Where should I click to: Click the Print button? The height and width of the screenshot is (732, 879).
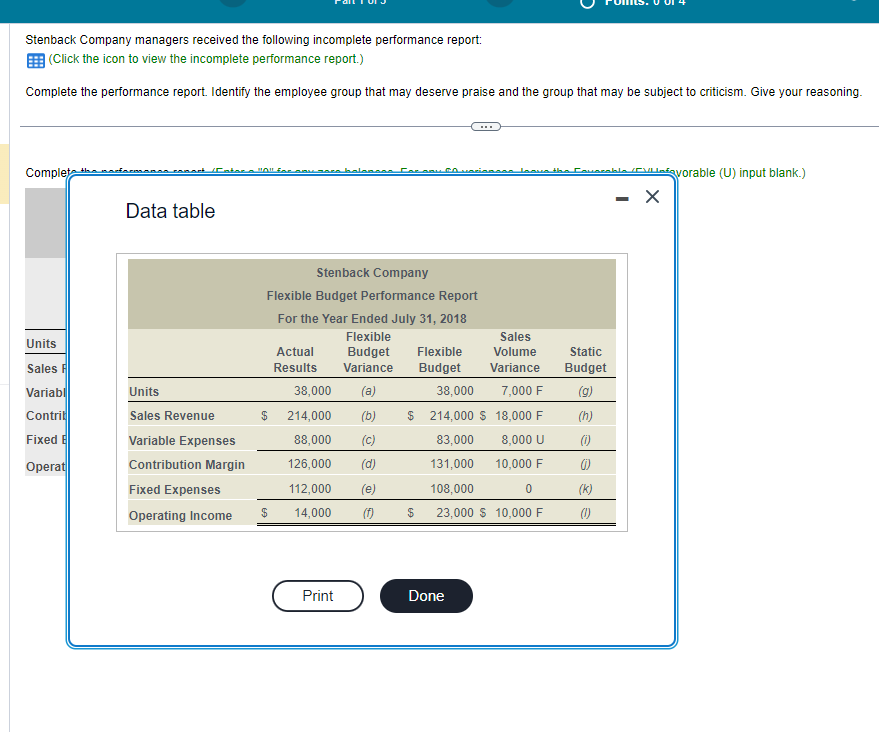pos(318,596)
